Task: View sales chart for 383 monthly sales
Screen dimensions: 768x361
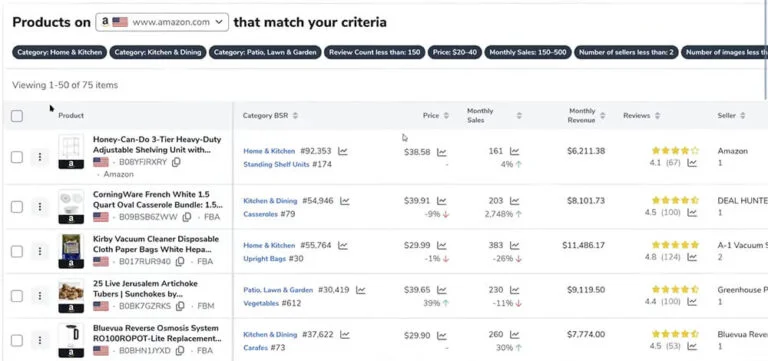Action: pos(514,245)
